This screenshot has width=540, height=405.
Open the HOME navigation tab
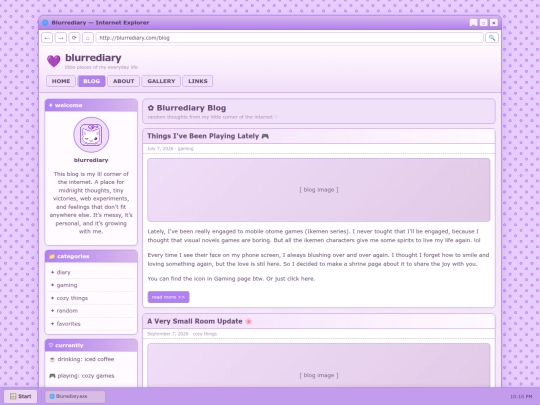point(61,81)
